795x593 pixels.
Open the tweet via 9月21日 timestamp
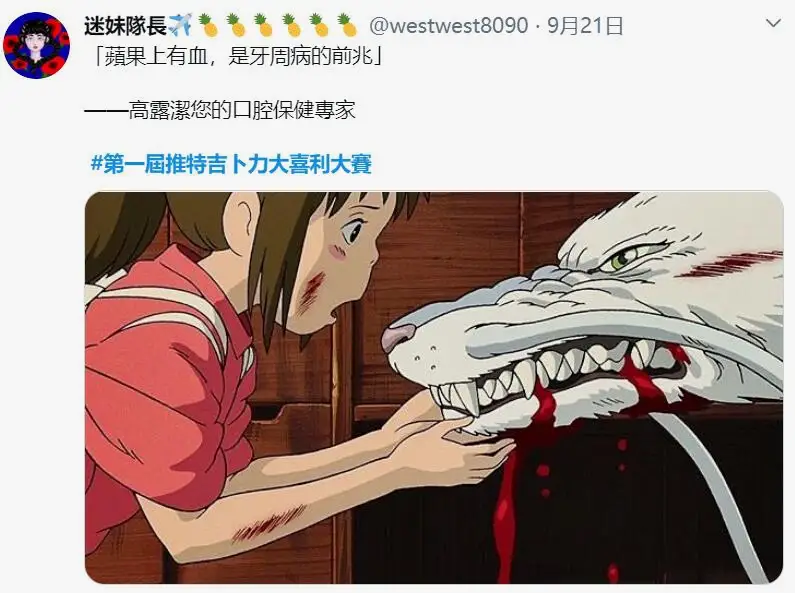tap(586, 25)
